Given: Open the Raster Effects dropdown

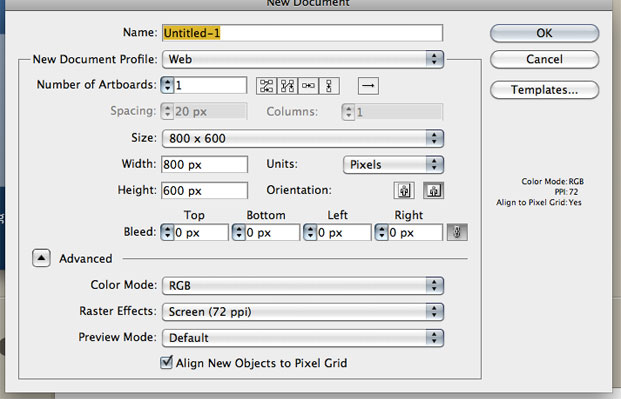Looking at the screenshot, I should point(303,312).
